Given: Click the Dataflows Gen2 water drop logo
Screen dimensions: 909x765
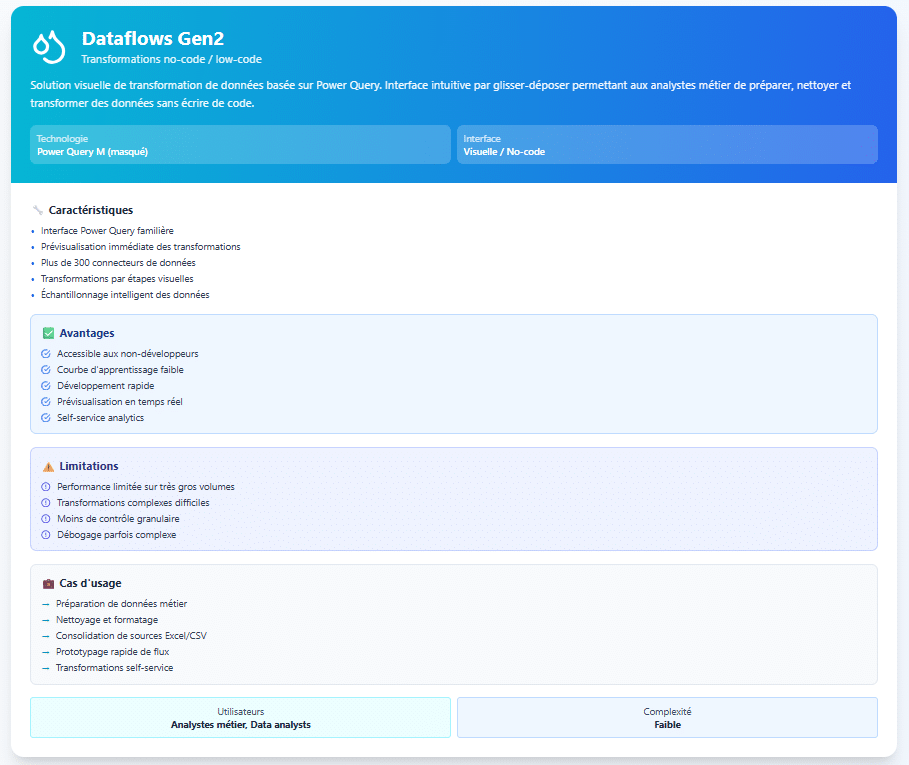Looking at the screenshot, I should pos(48,47).
